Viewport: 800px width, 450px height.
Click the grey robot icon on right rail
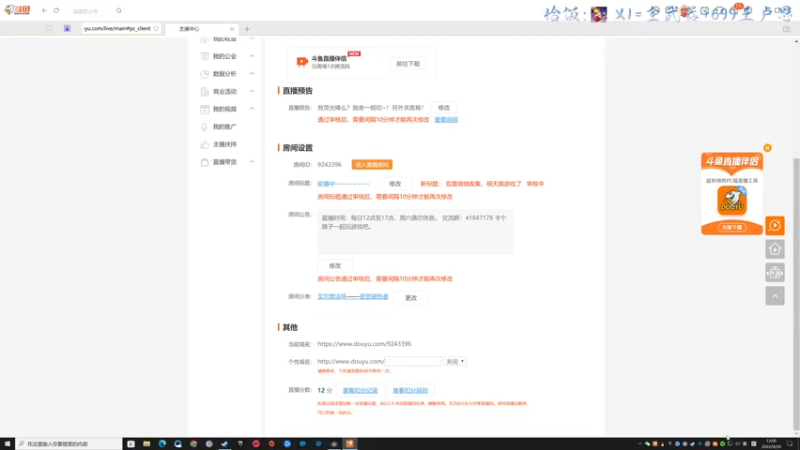pyautogui.click(x=775, y=272)
